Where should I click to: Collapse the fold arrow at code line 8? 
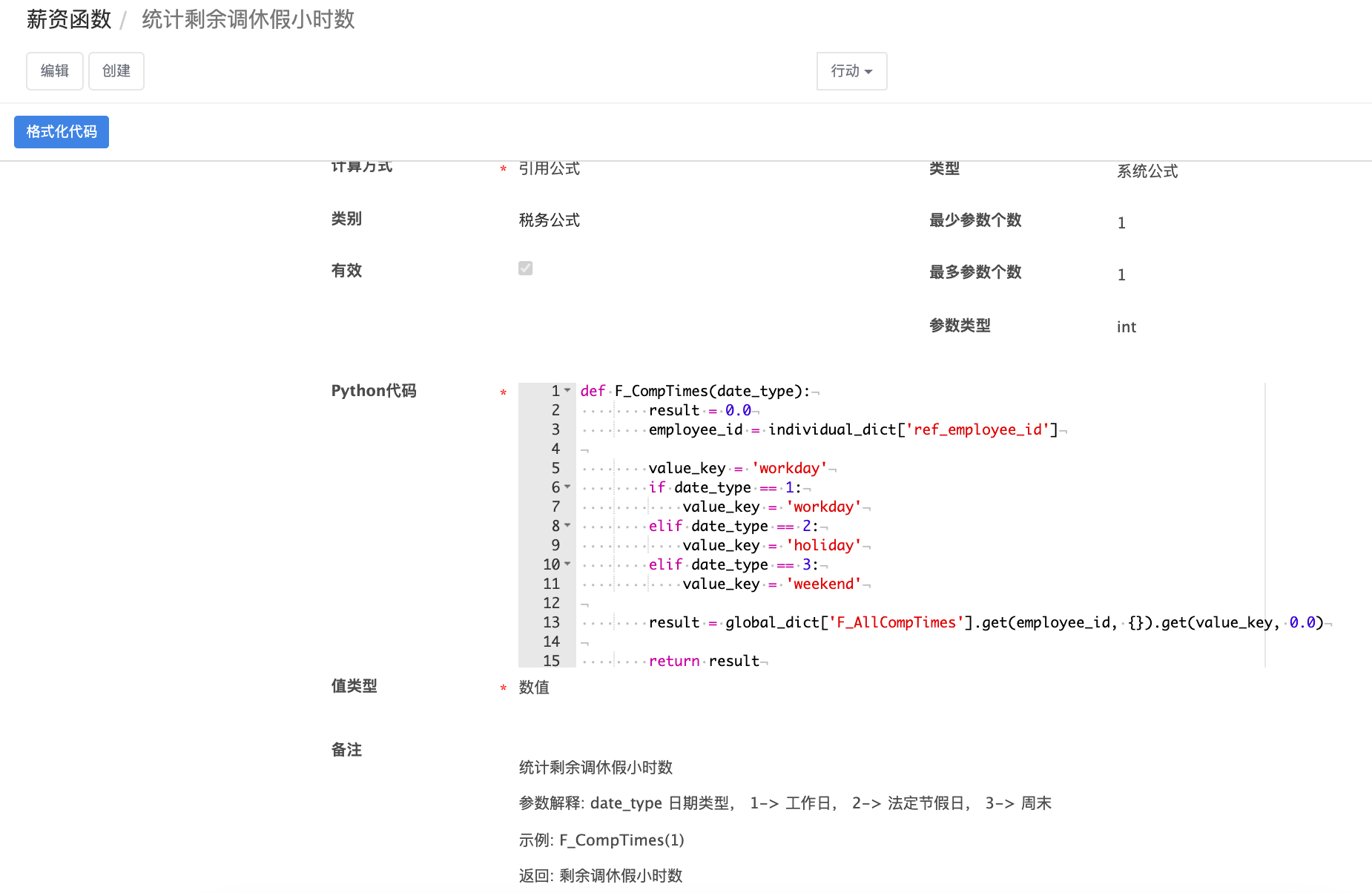coord(567,525)
